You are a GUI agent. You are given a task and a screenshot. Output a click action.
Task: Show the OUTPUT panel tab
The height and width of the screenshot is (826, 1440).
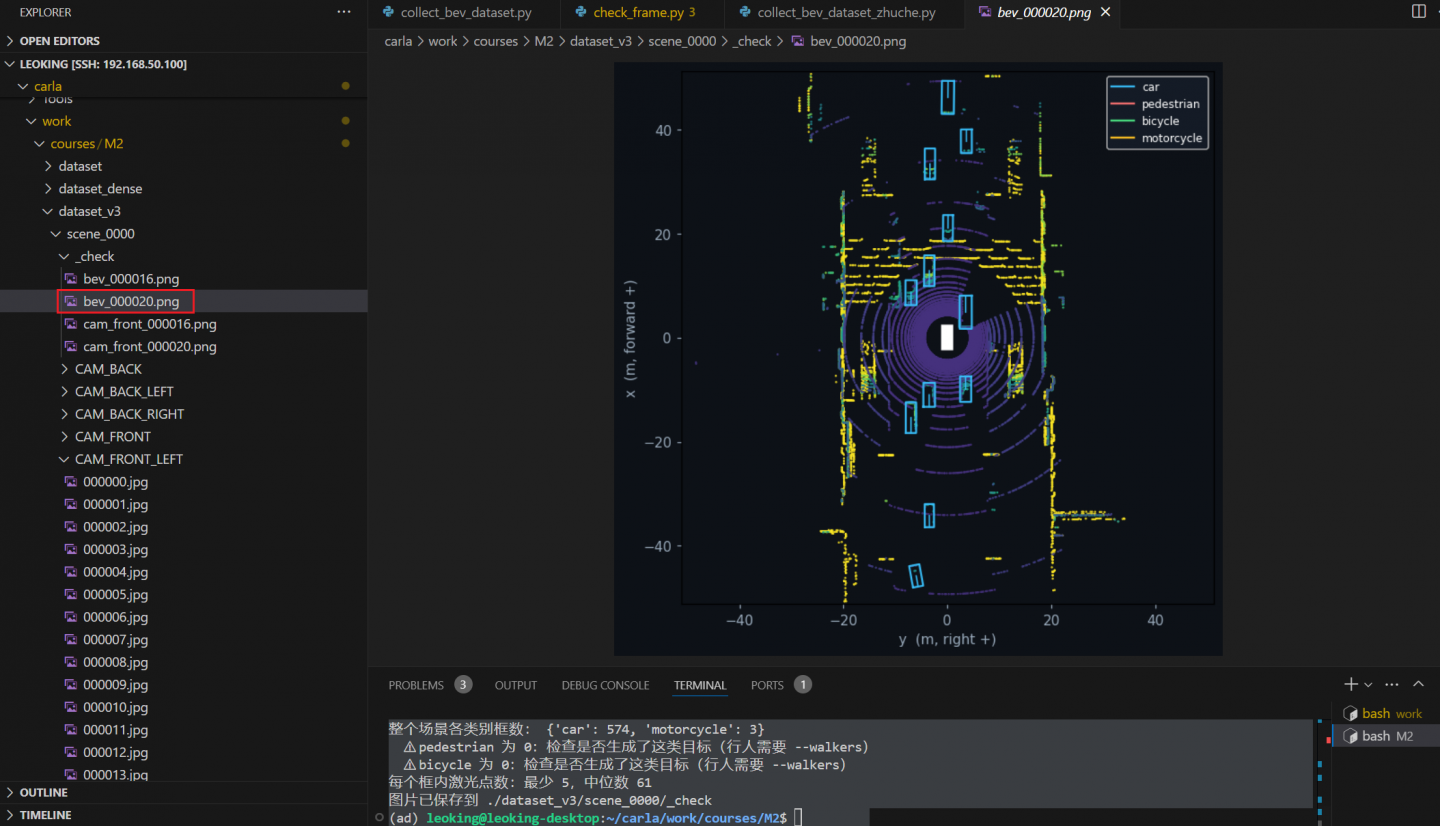point(516,685)
